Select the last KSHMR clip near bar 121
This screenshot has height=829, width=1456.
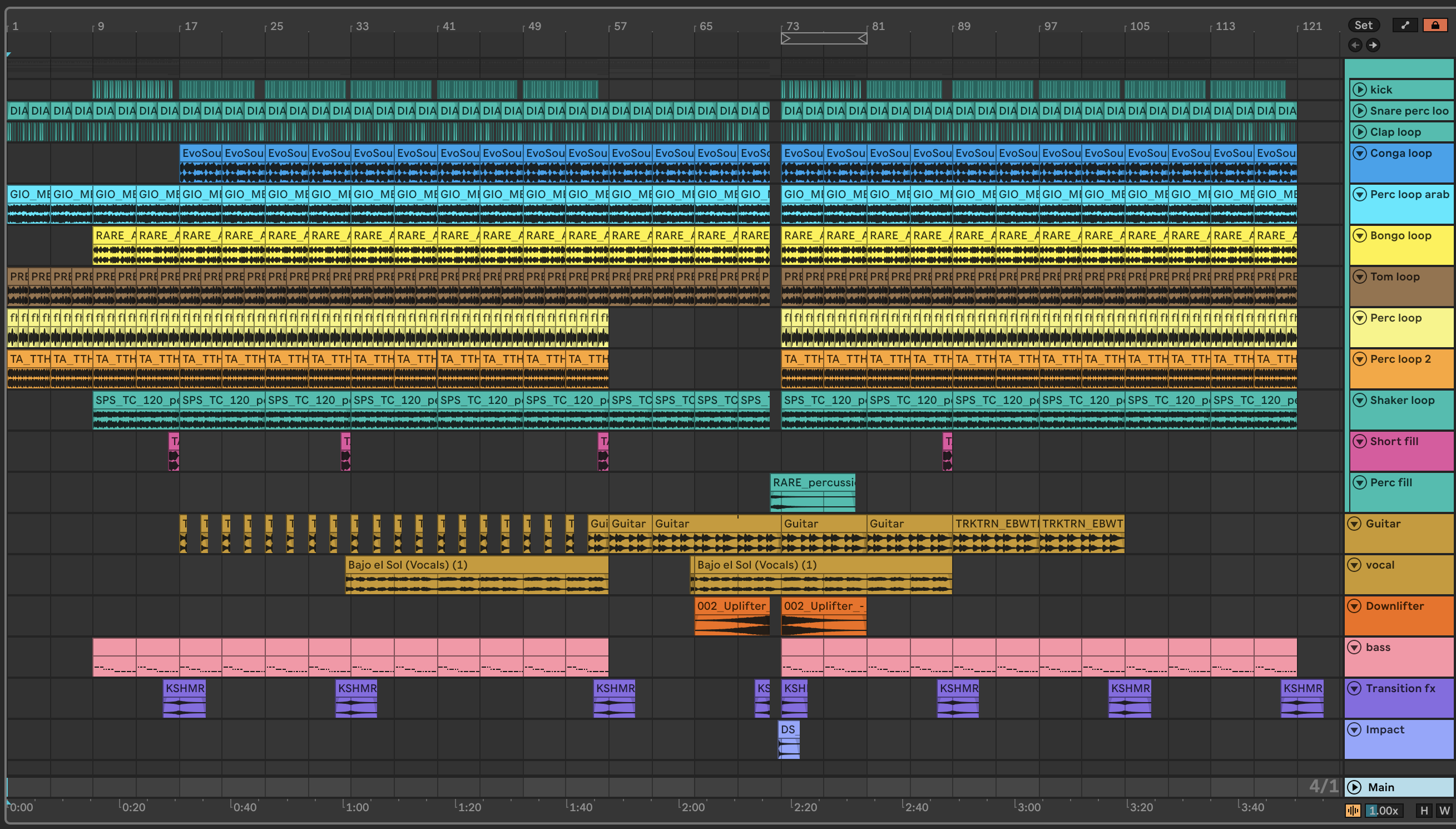pos(1302,698)
